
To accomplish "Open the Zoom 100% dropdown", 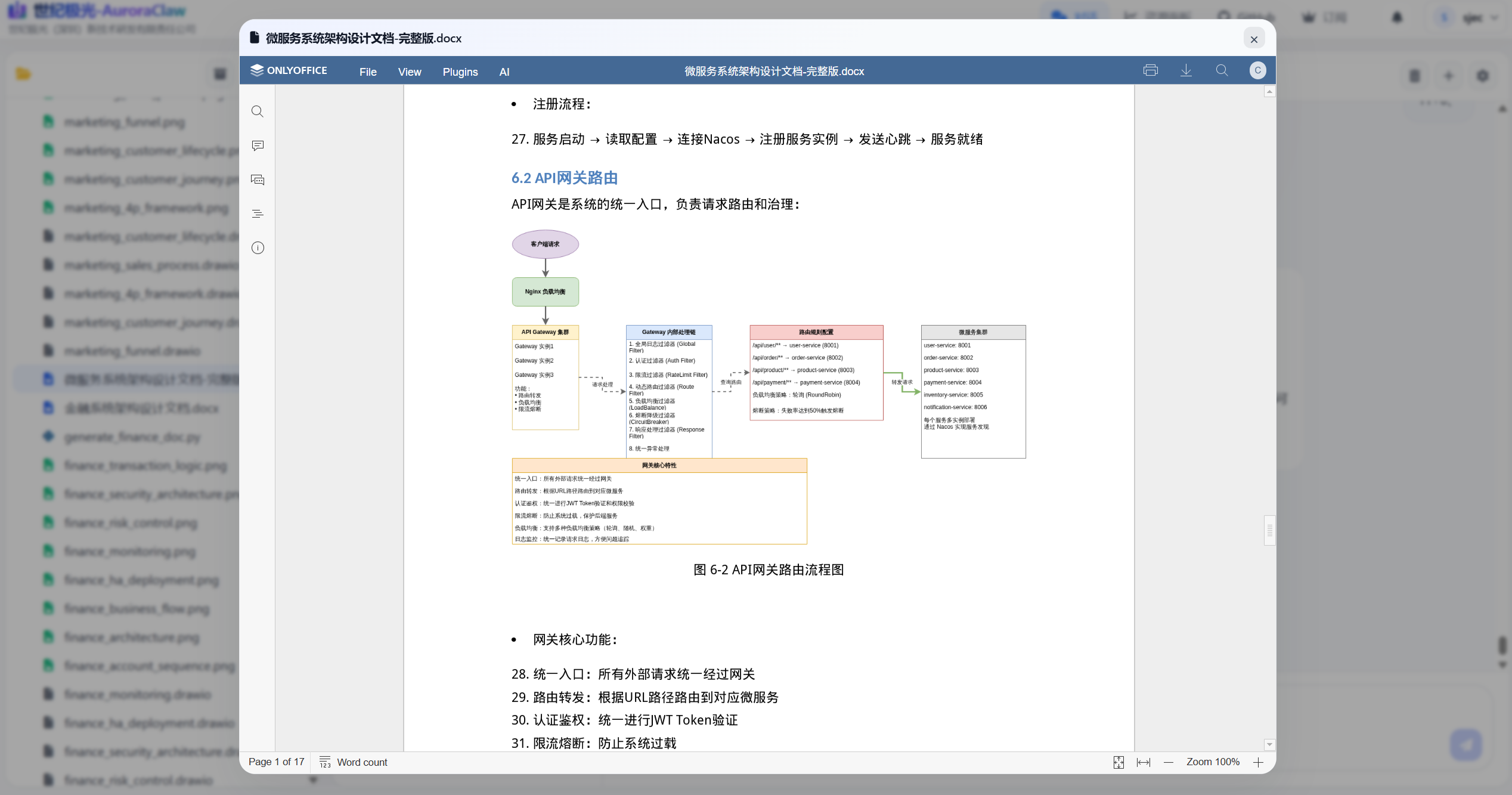I will pos(1213,762).
